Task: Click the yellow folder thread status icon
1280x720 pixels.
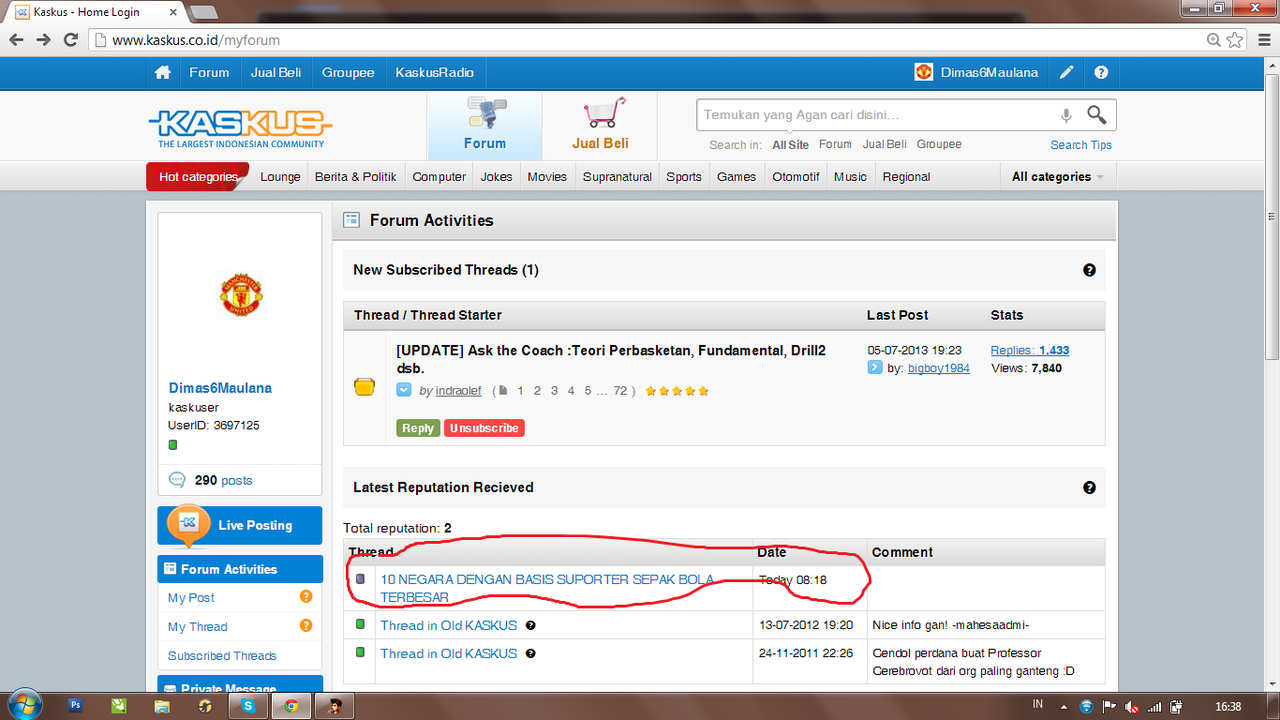Action: pos(365,387)
